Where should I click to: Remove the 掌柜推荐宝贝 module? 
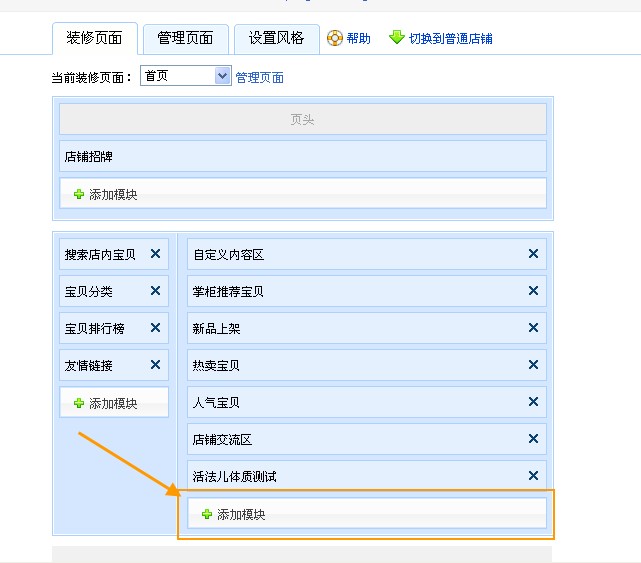(x=533, y=291)
